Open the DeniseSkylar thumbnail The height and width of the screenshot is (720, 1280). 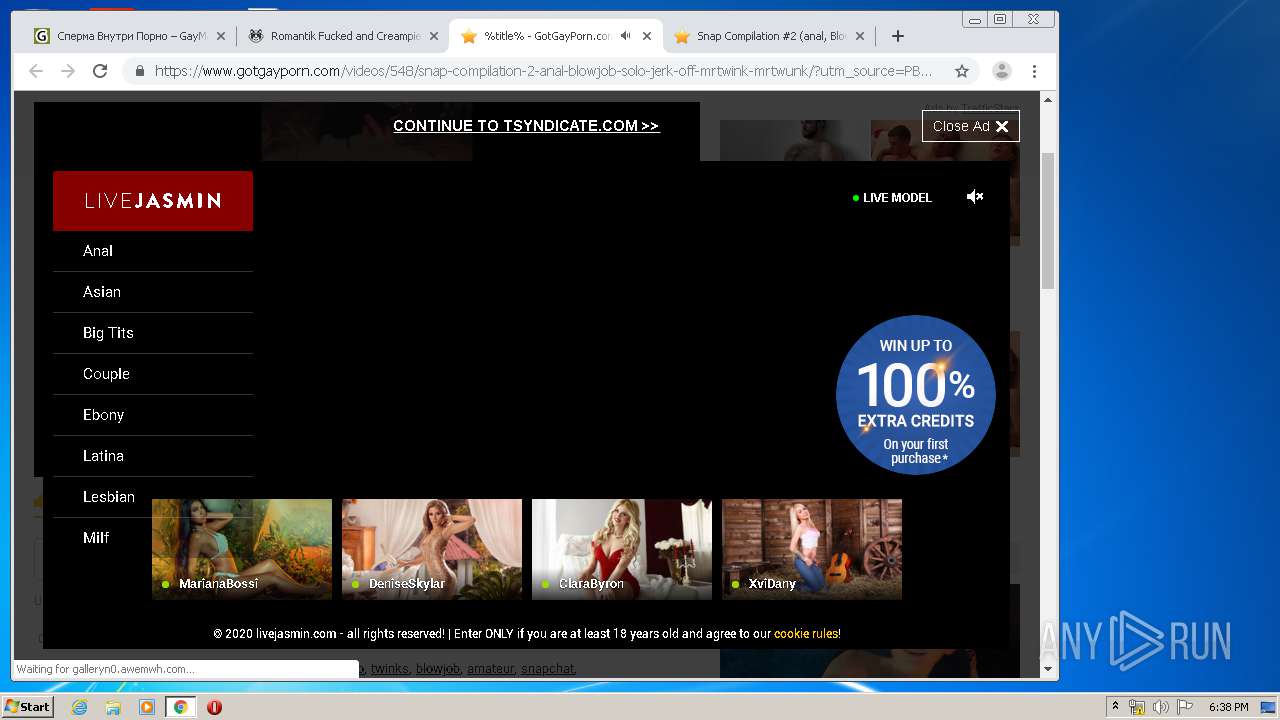coord(432,549)
